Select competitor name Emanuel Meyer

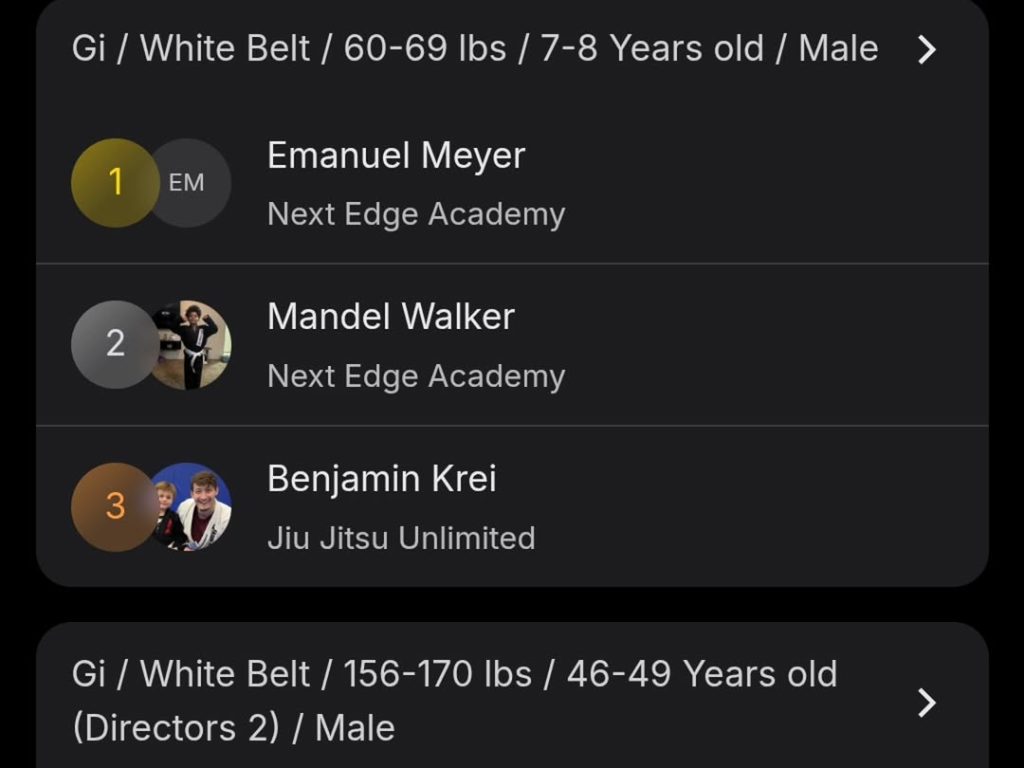(x=396, y=156)
